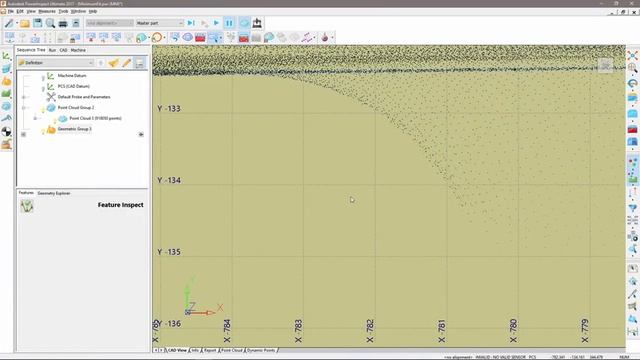Click the pencil edit icon in Sequence Tree
The width and height of the screenshot is (640, 360).
(127, 63)
